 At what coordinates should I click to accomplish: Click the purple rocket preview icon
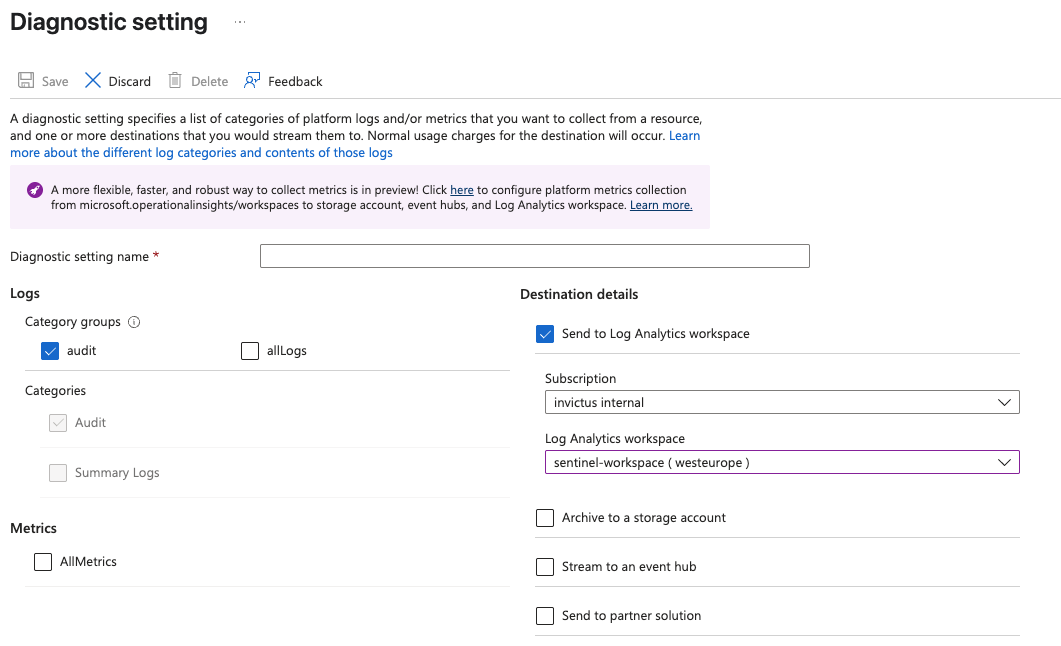click(35, 190)
